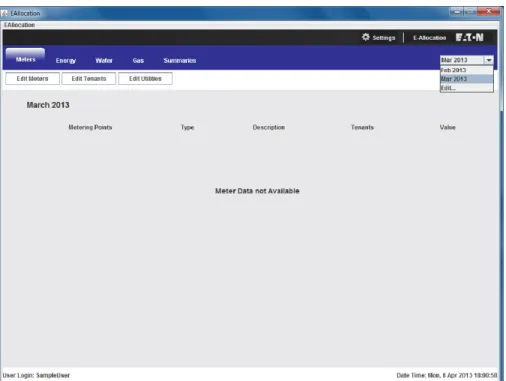Open Settings via the gear icon

click(366, 37)
